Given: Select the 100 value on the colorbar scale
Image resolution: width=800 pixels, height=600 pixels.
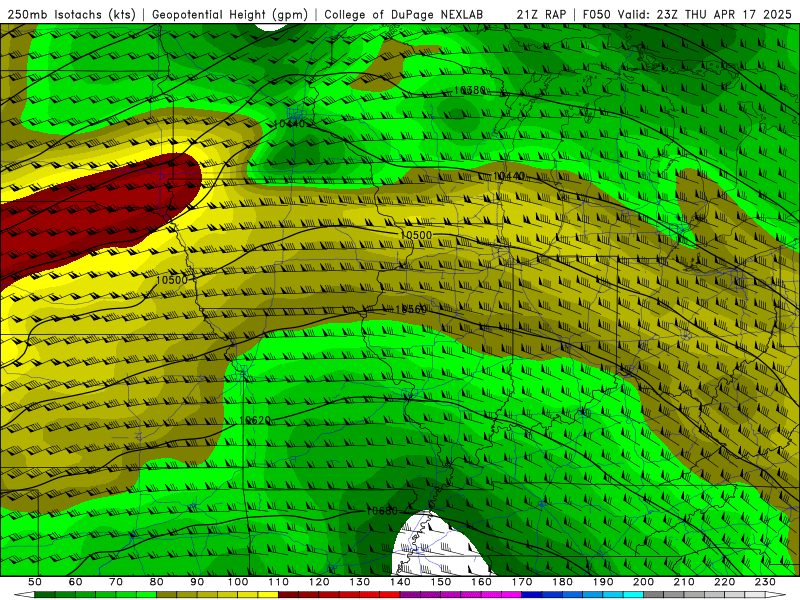Looking at the screenshot, I should click(238, 582).
